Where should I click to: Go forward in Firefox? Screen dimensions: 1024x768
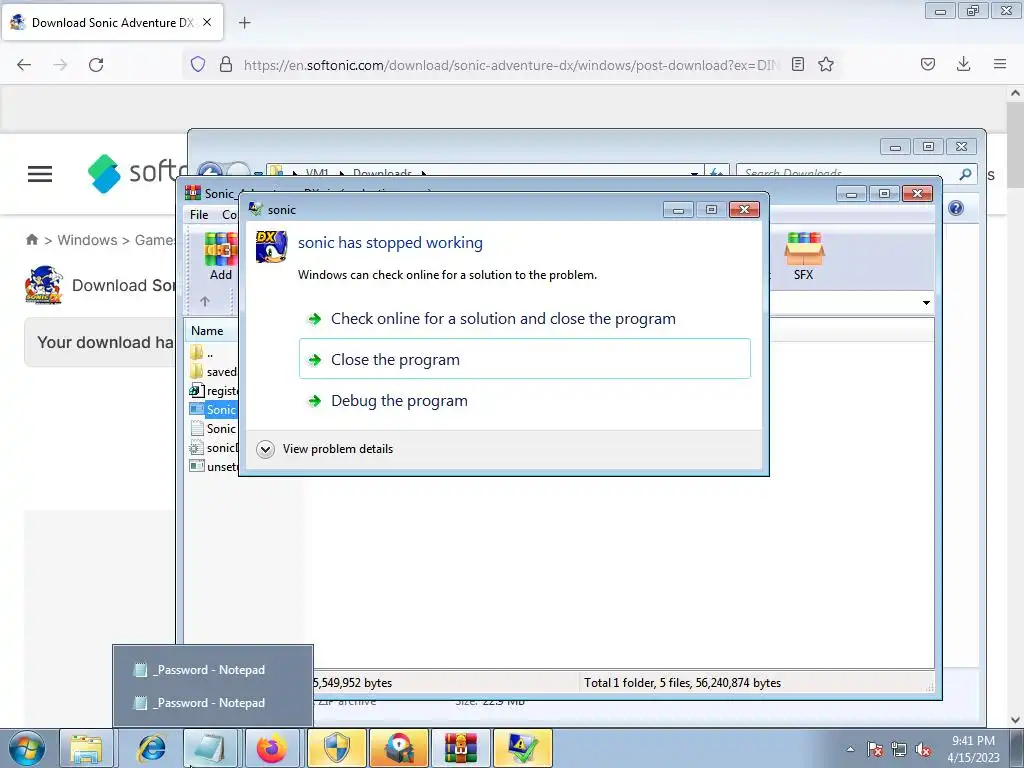click(x=60, y=65)
